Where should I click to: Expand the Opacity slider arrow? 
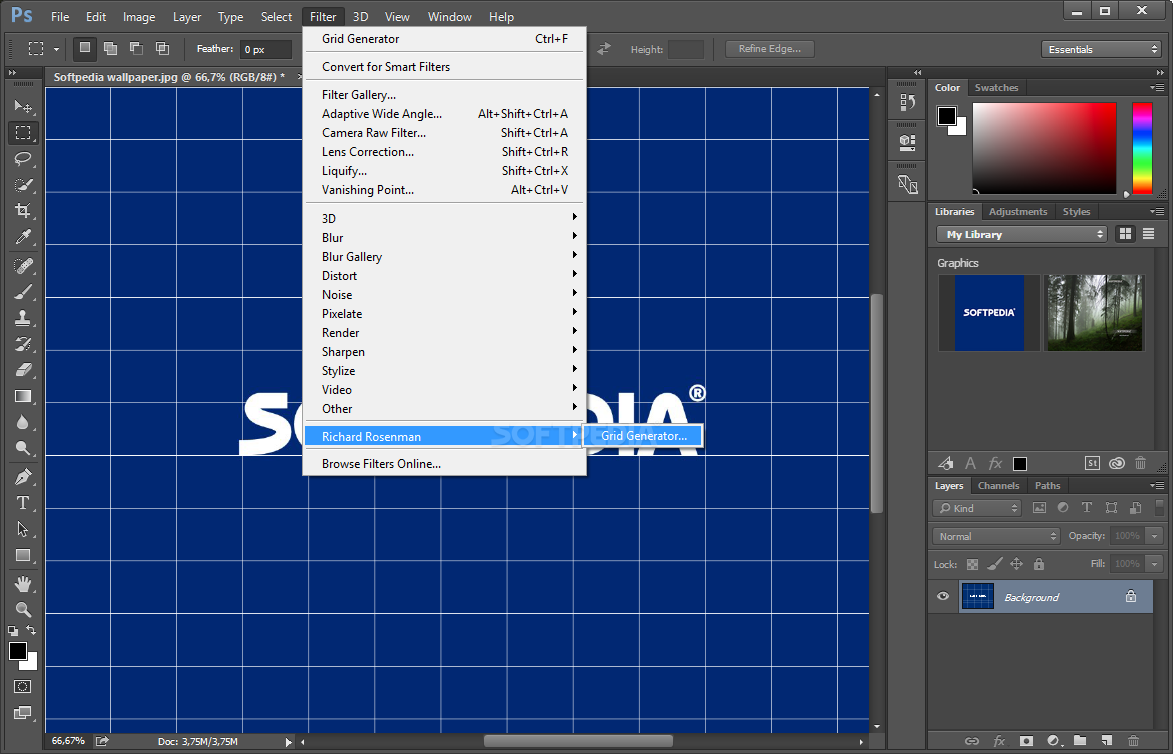(1154, 536)
